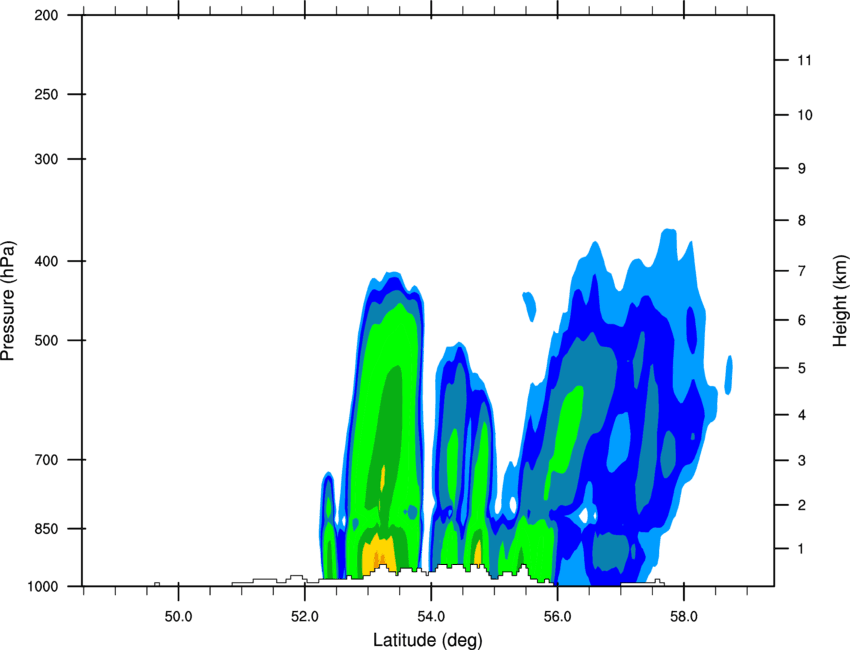This screenshot has width=850, height=650.
Task: Pick the 7 km height tick label
Action: tap(802, 271)
